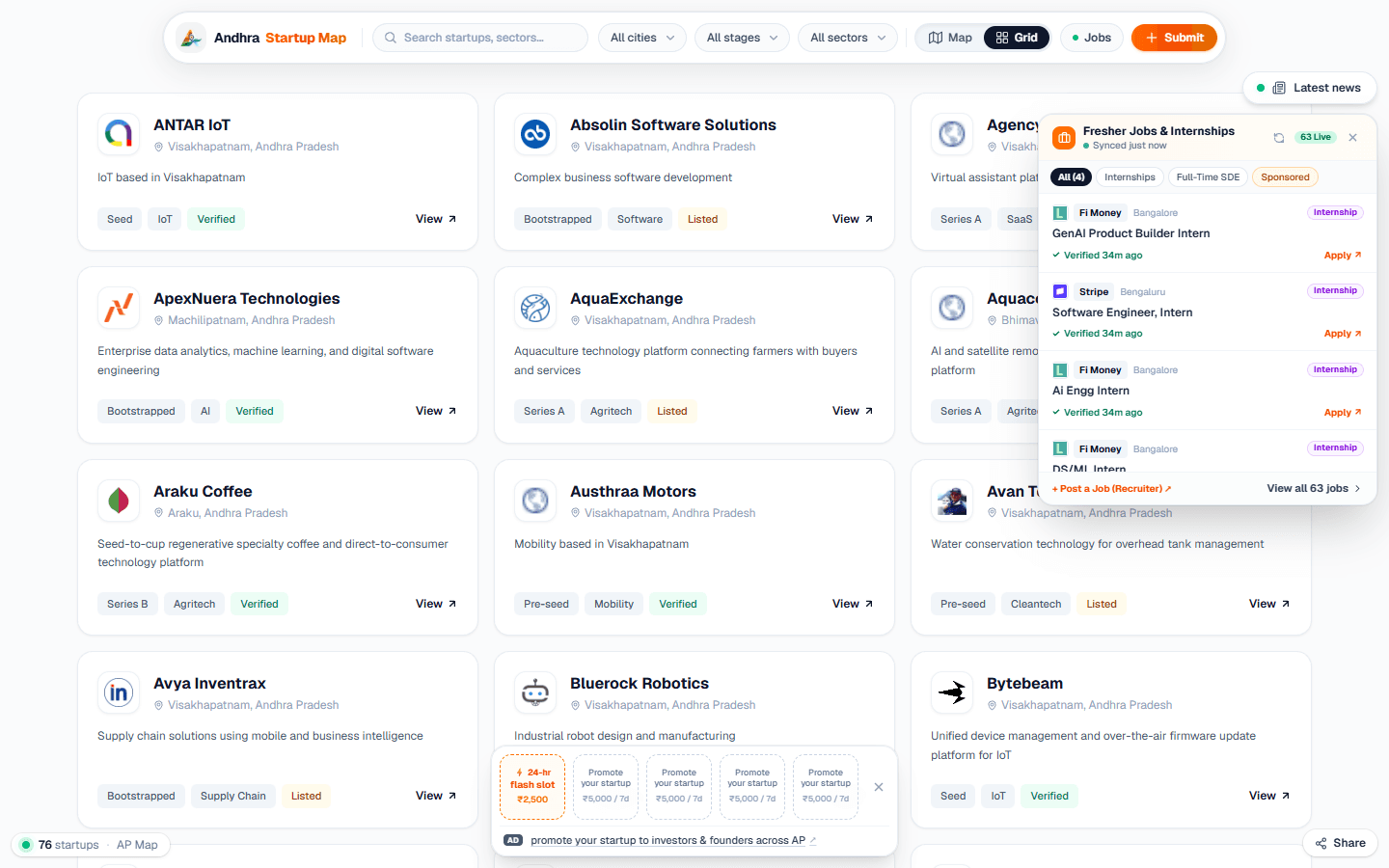Viewport: 1389px width, 868px height.
Task: Click the Austhraa Motors globe logo
Action: coord(535,501)
